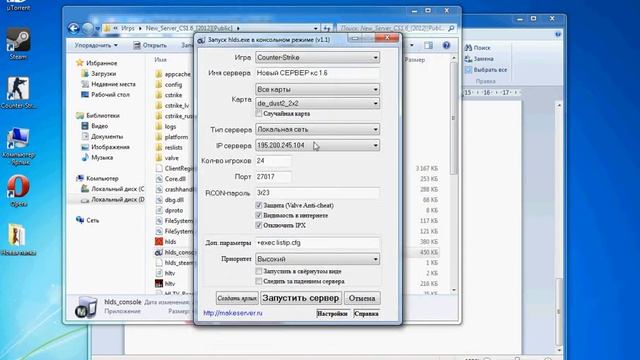Screen dimensions: 640x360
Task: Open the Help button in dialog
Action: pyautogui.click(x=366, y=313)
